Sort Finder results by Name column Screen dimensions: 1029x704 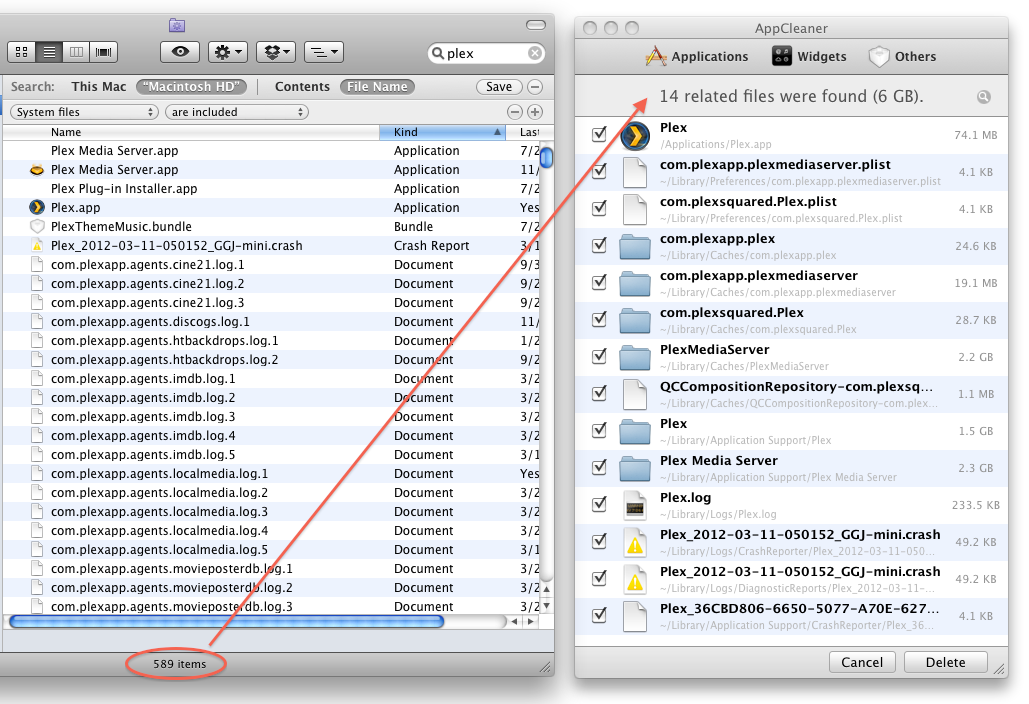[x=190, y=132]
